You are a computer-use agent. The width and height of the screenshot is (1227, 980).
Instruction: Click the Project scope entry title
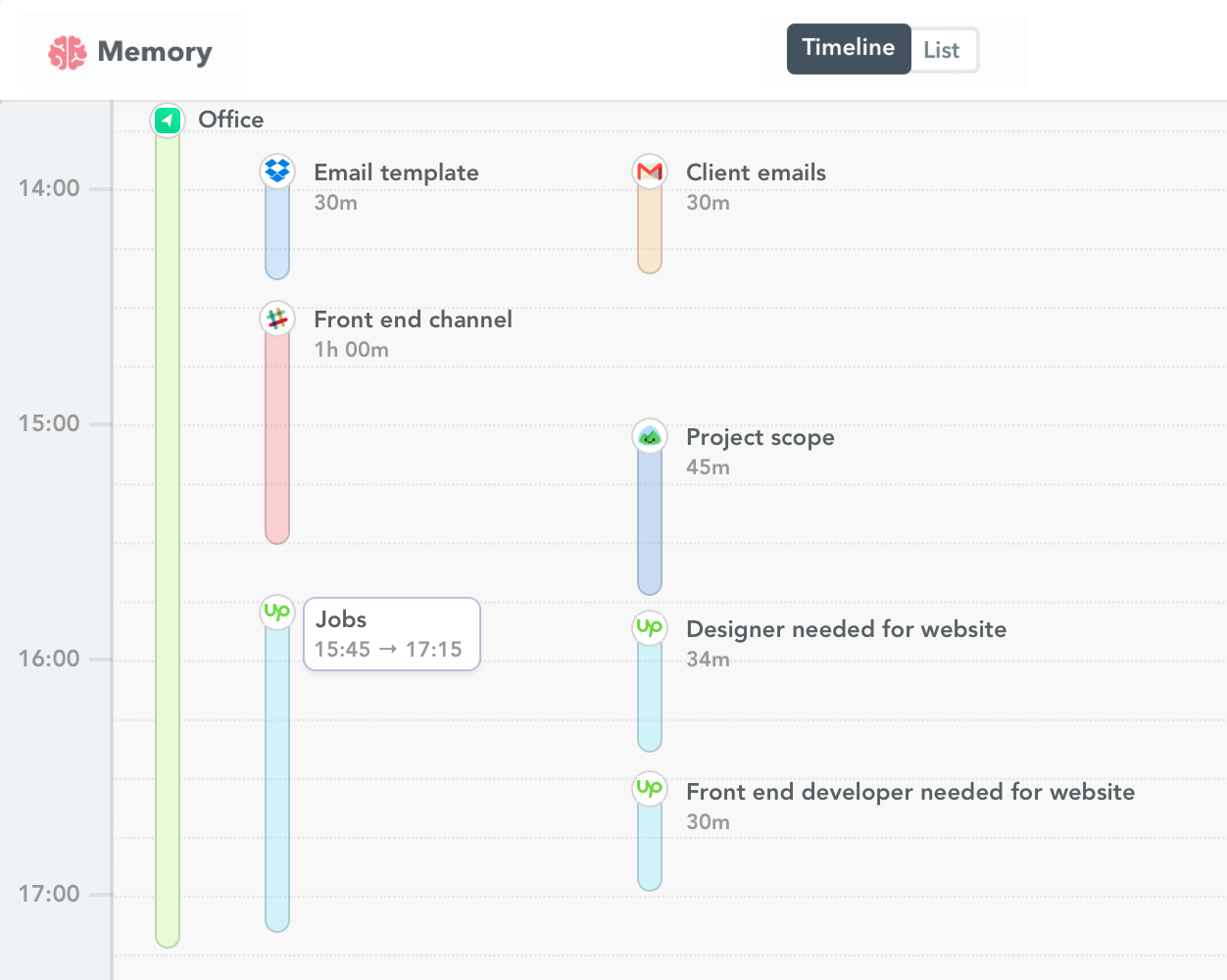(x=760, y=437)
